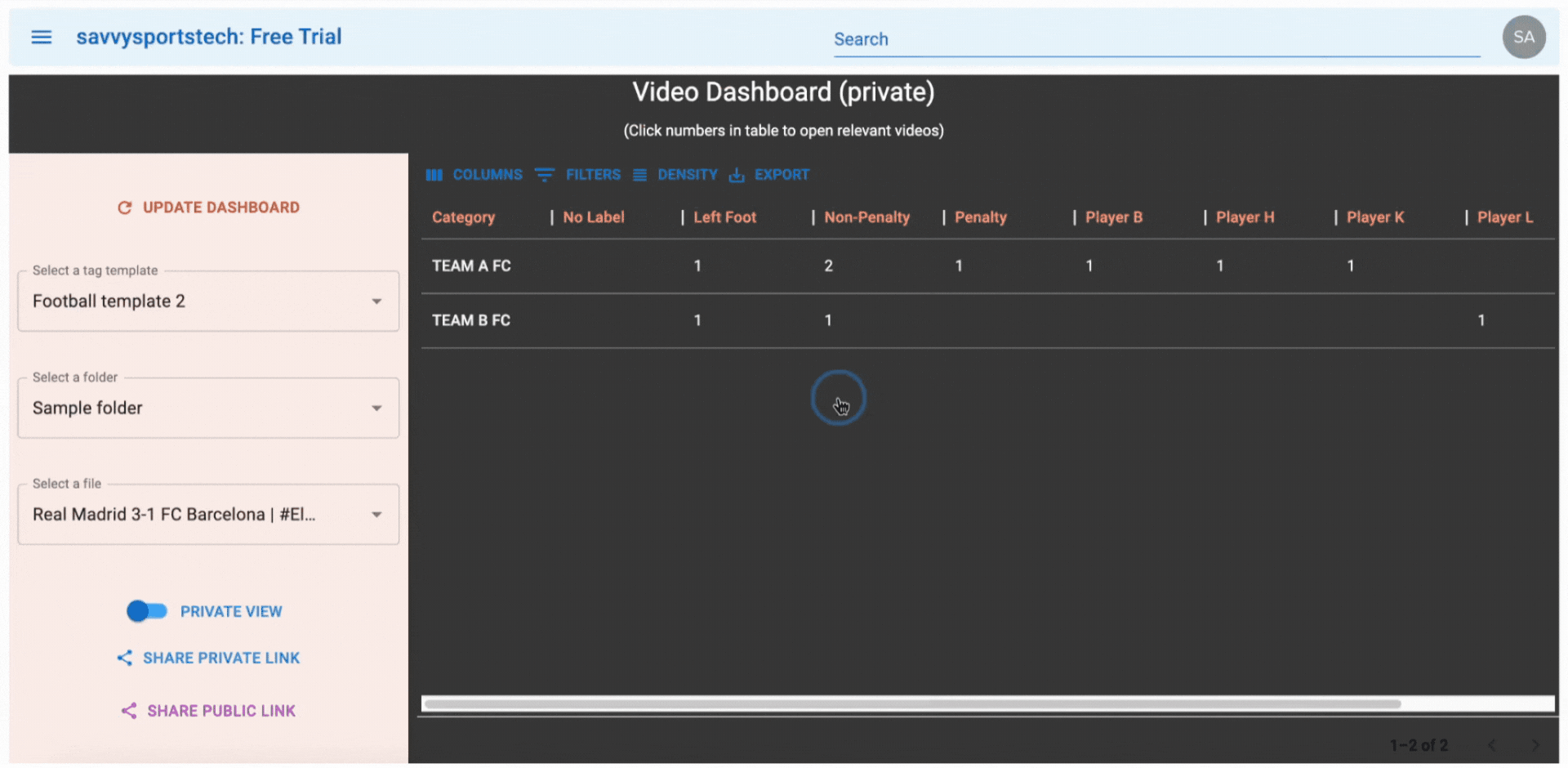This screenshot has width=1568, height=768.
Task: Open the tag template dropdown
Action: click(x=208, y=301)
